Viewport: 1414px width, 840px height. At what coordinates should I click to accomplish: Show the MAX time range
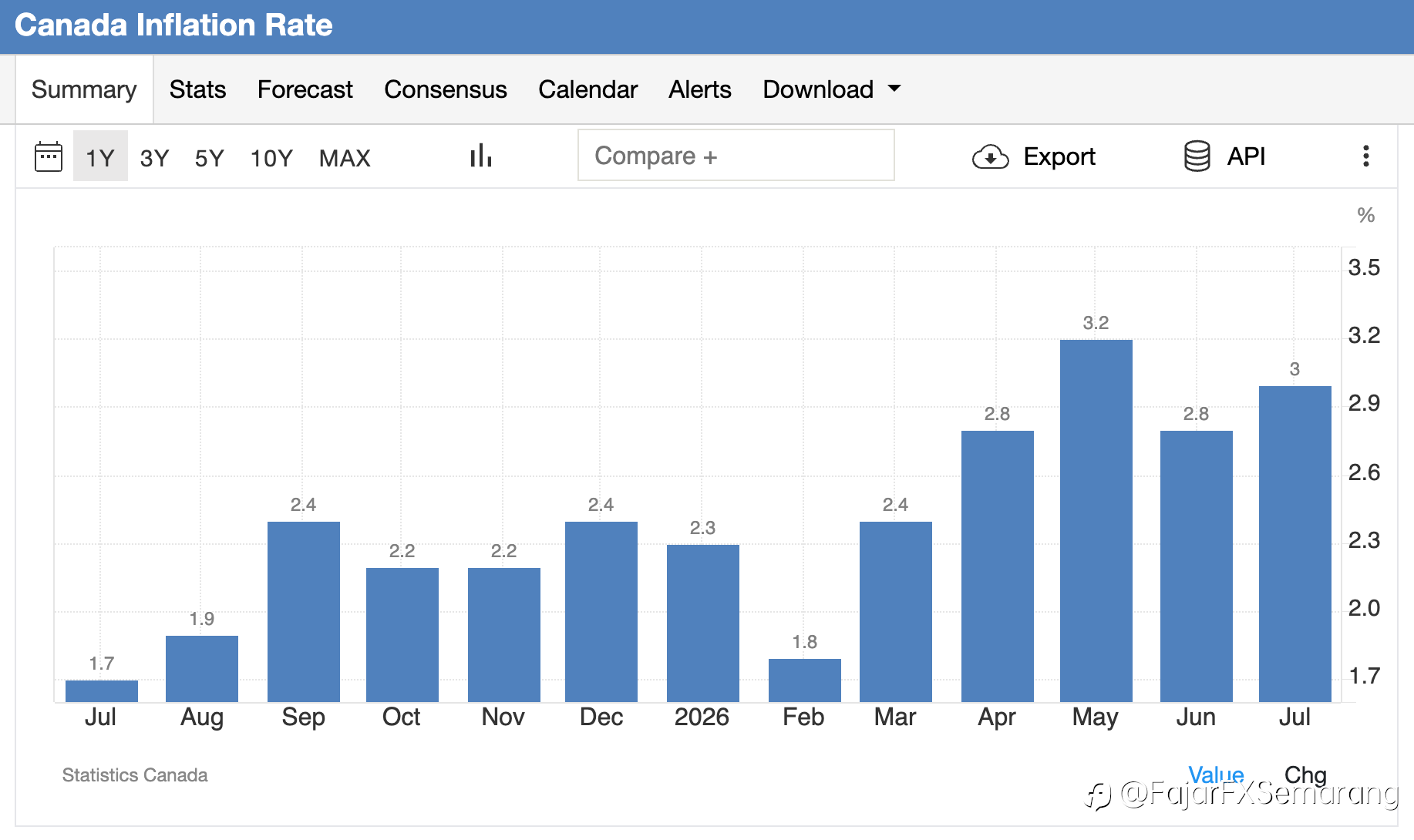click(345, 158)
